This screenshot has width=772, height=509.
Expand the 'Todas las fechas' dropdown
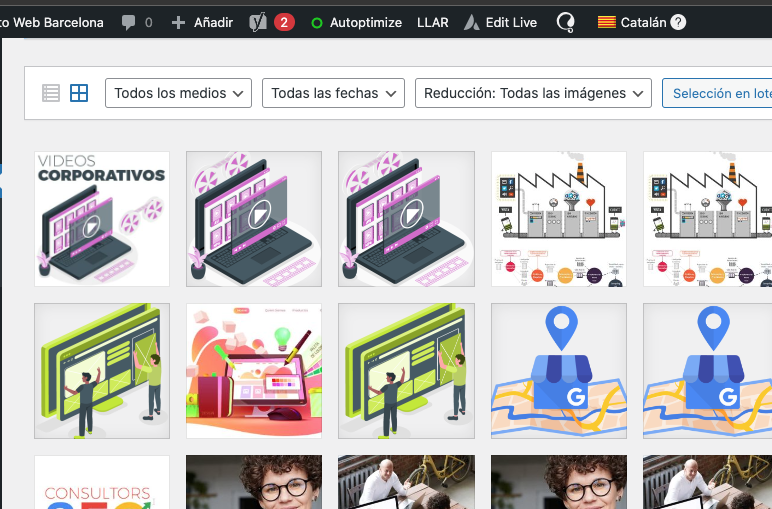click(333, 93)
